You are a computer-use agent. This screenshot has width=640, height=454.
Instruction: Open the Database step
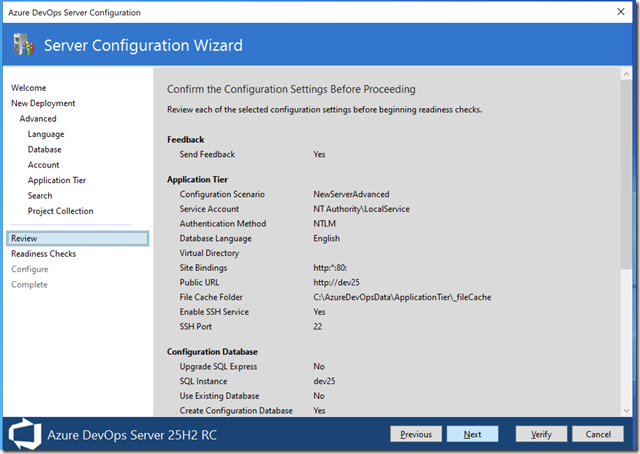[44, 149]
